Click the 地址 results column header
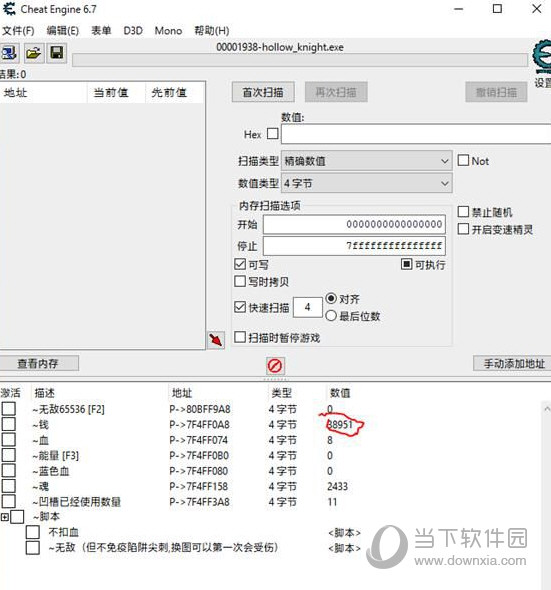551x590 pixels. [44, 92]
